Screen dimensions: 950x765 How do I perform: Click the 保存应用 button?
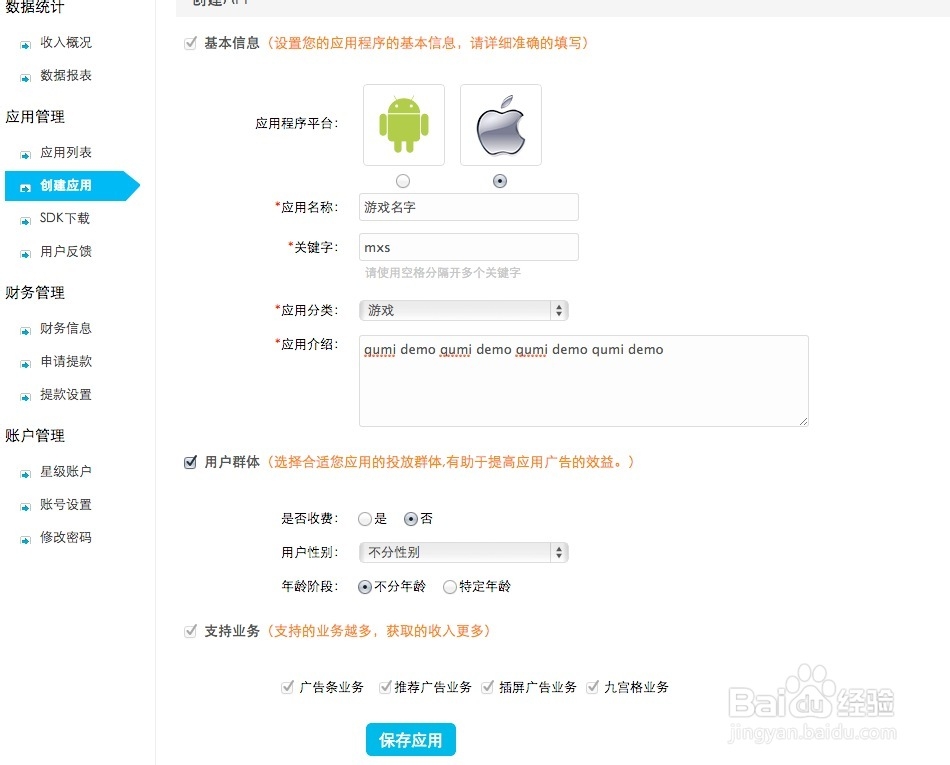[410, 740]
